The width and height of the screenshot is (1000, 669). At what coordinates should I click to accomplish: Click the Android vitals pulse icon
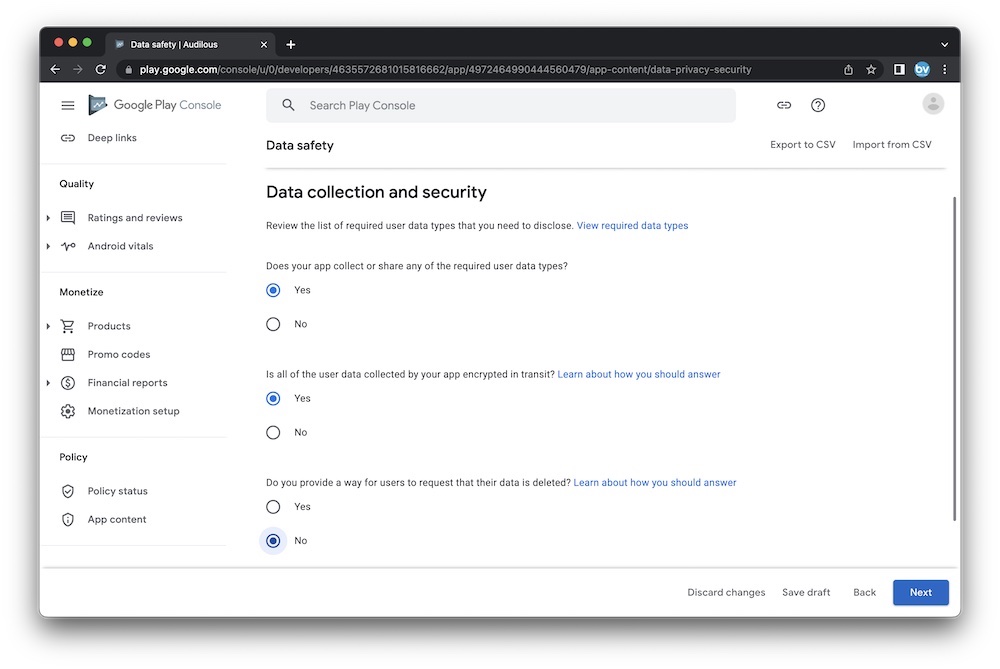coord(68,246)
